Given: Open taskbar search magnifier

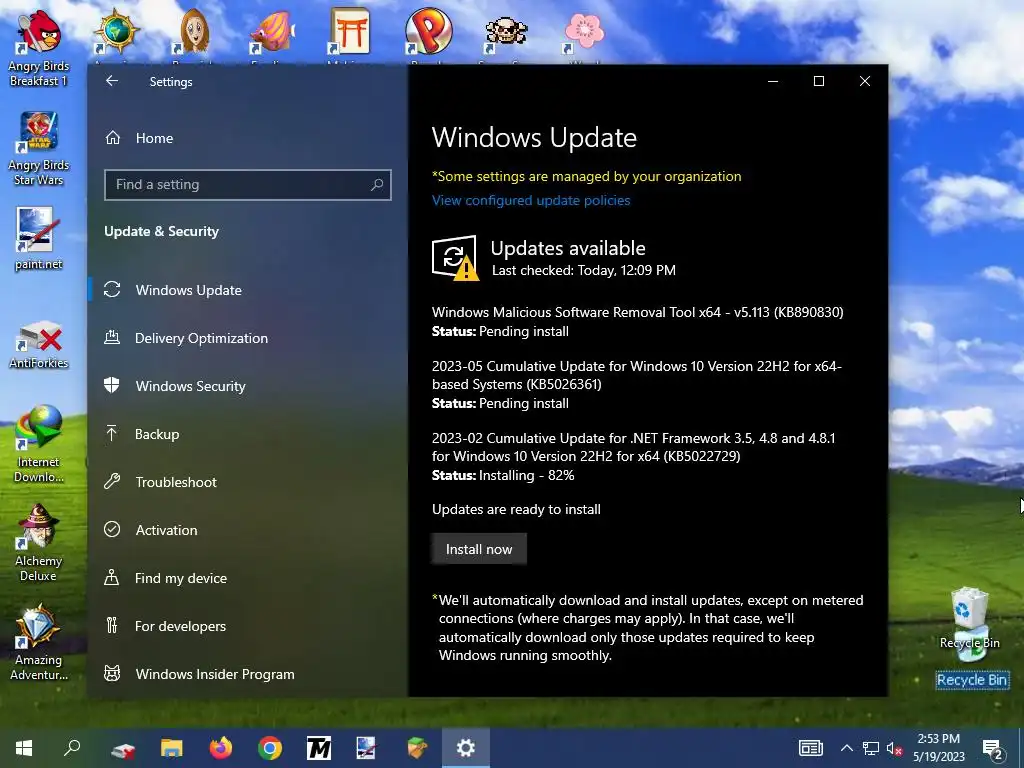Looking at the screenshot, I should [x=72, y=748].
